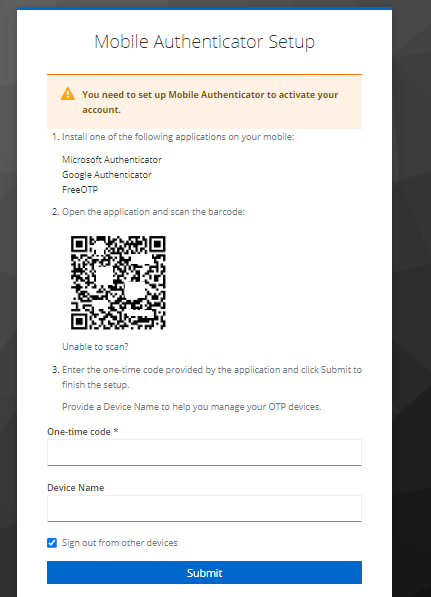Uncheck 'Sign out from other devices' checkbox

pyautogui.click(x=52, y=543)
